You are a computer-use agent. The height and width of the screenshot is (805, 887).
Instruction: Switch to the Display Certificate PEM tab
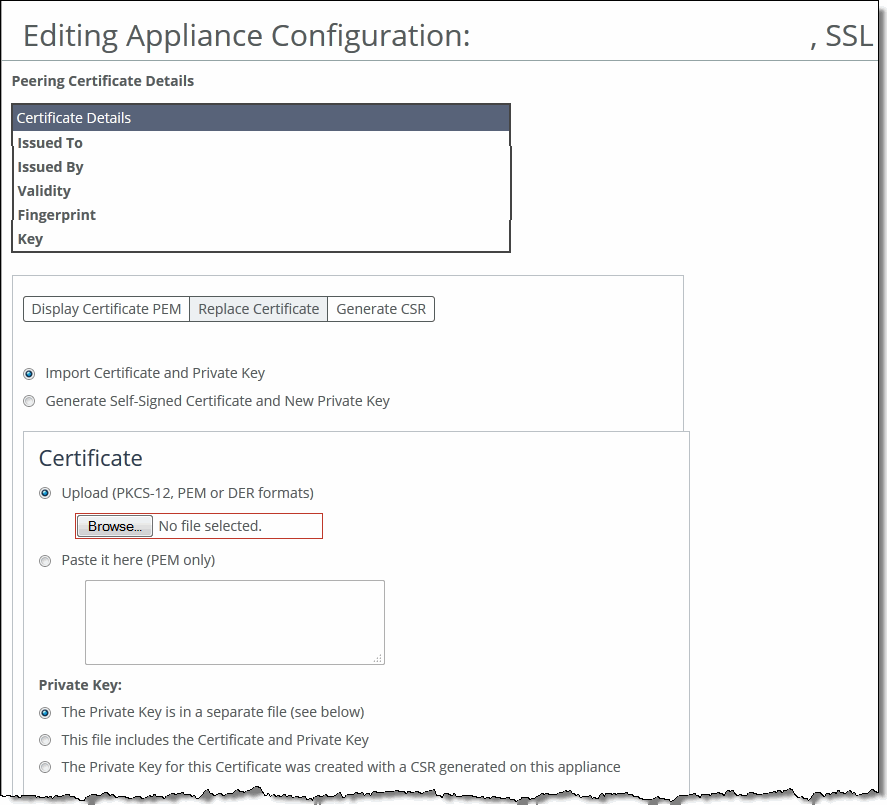click(x=106, y=309)
